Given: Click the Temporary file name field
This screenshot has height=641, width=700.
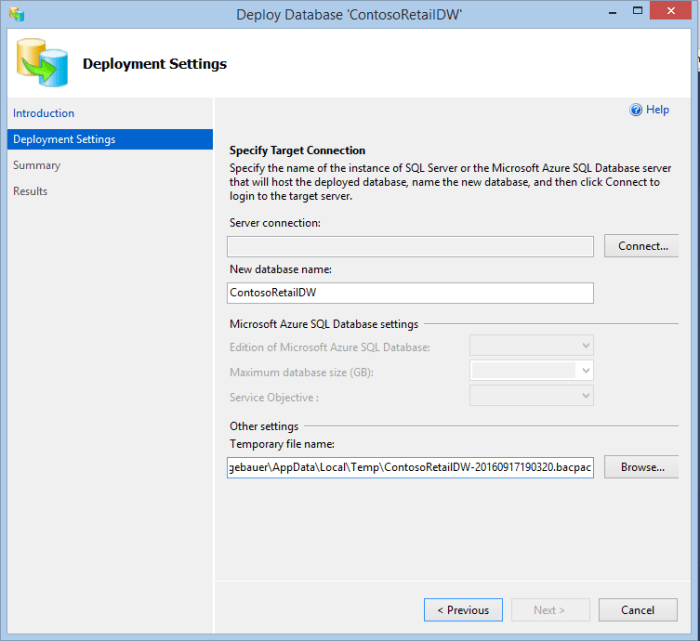Looking at the screenshot, I should pyautogui.click(x=411, y=467).
